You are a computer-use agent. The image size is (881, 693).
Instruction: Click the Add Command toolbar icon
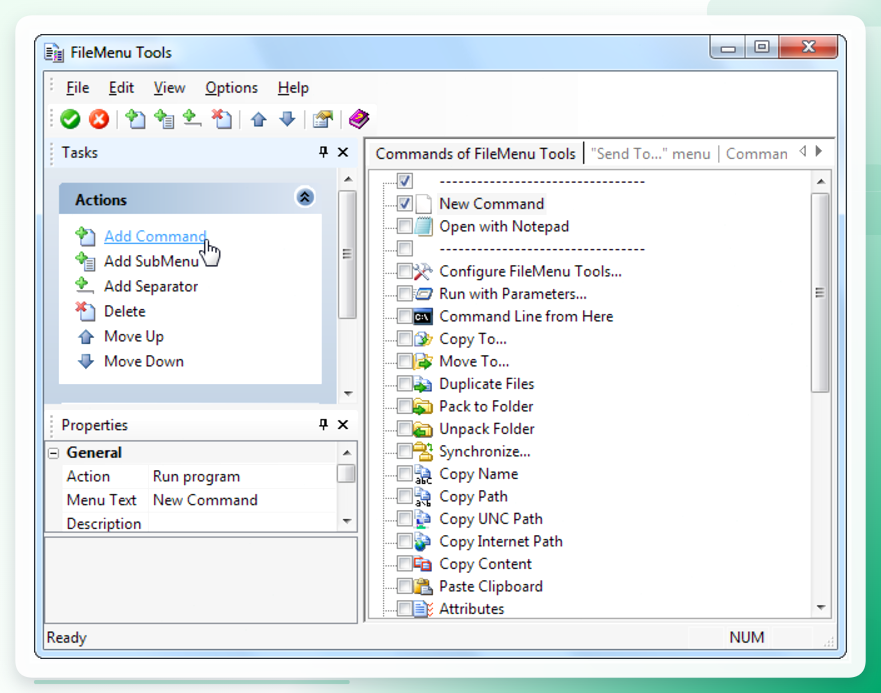click(135, 119)
